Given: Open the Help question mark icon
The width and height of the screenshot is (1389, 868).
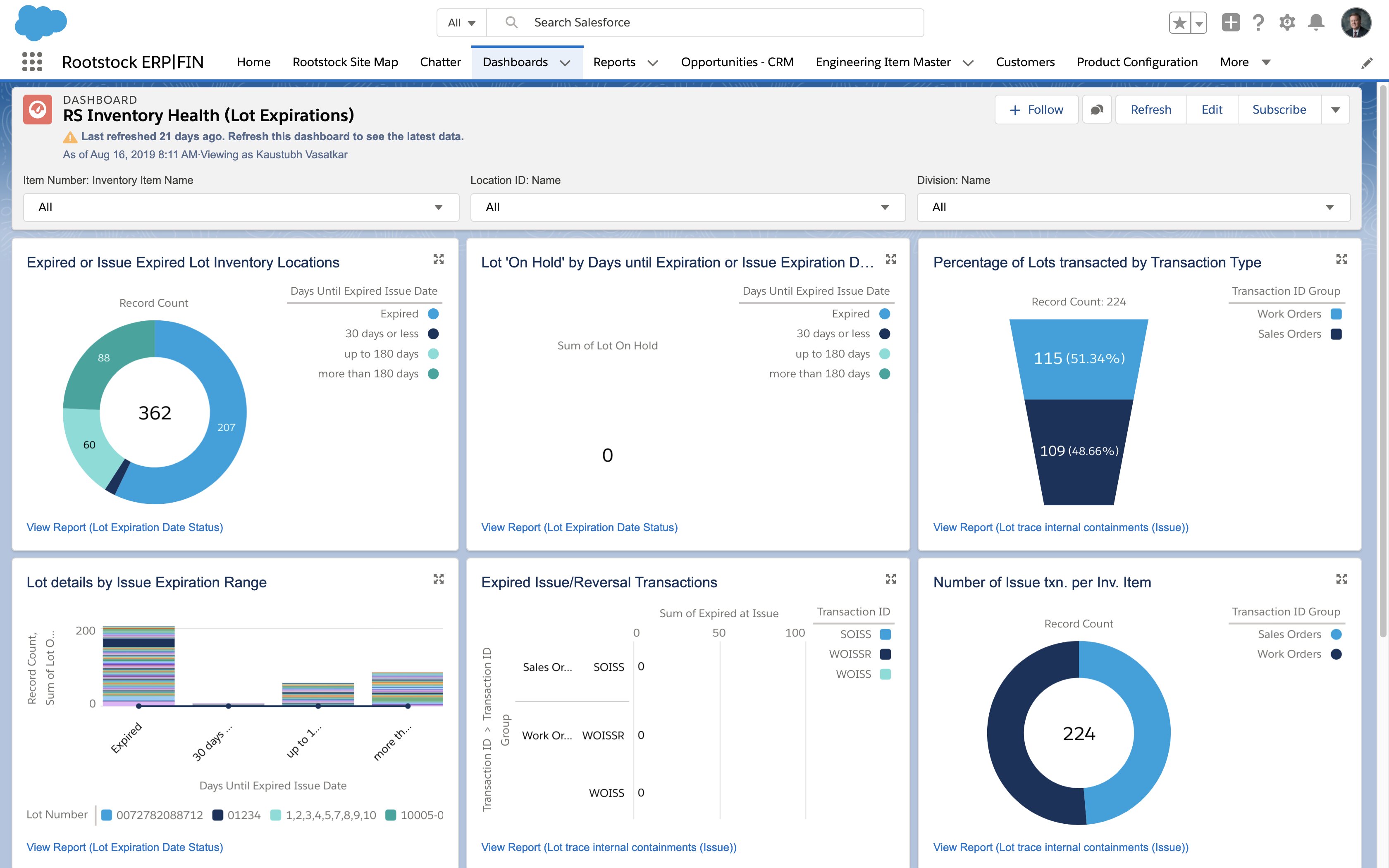Looking at the screenshot, I should pyautogui.click(x=1259, y=23).
